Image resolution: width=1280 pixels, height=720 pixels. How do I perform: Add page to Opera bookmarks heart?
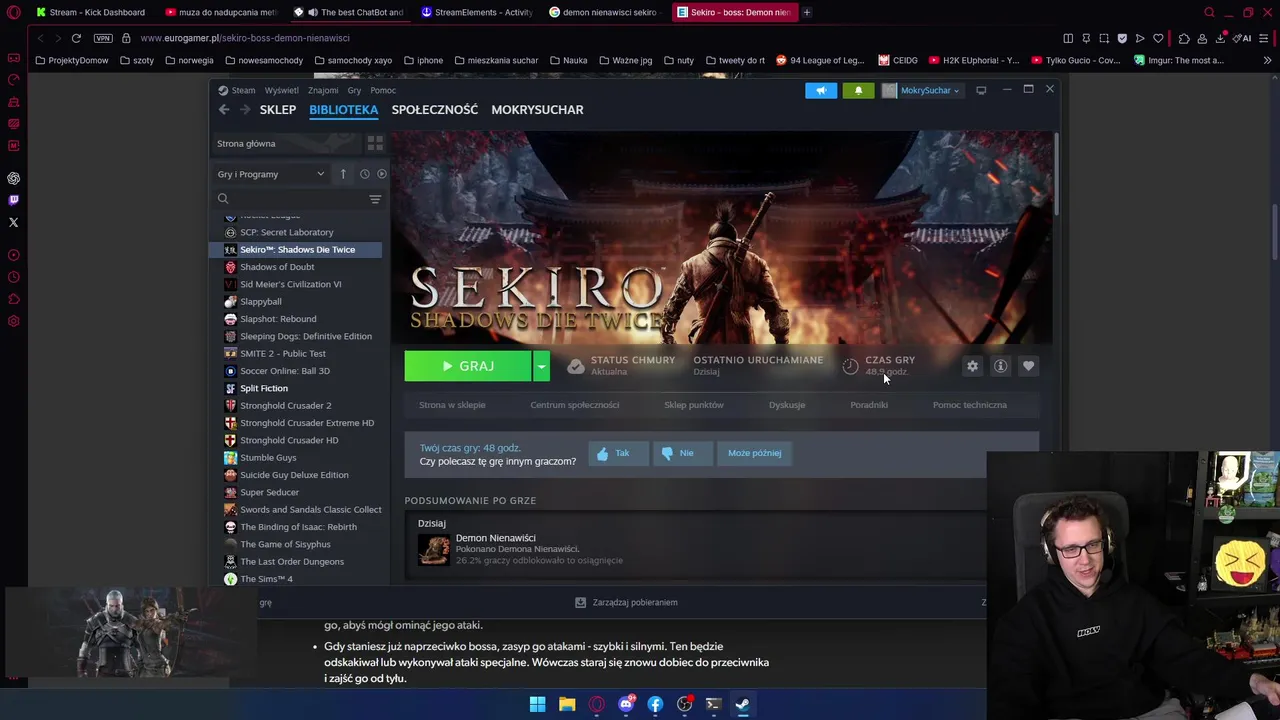[1158, 38]
